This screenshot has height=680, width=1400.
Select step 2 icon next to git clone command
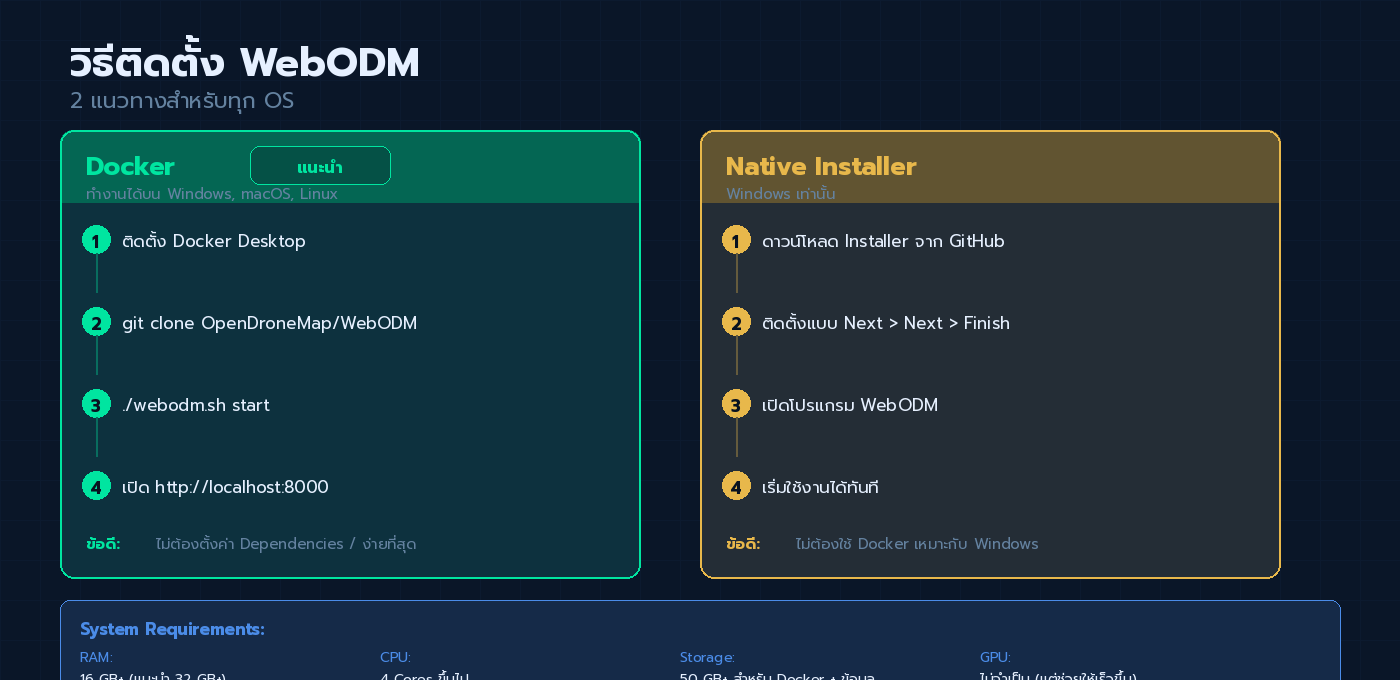(x=96, y=322)
